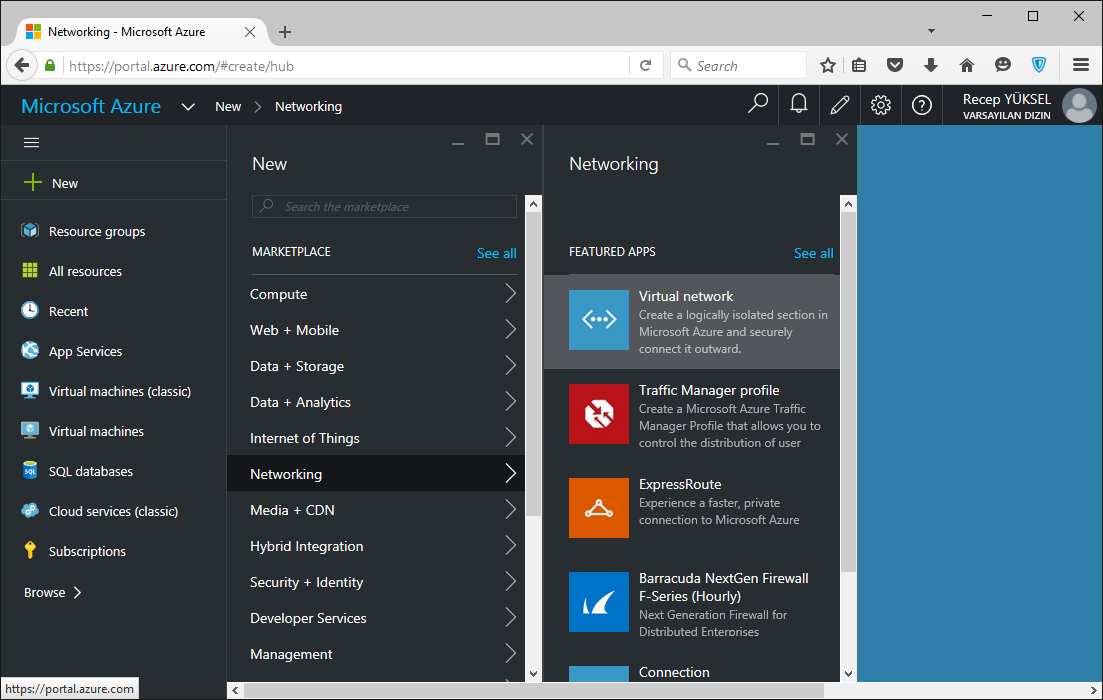Open the Azure portal search magnifier

[x=758, y=105]
